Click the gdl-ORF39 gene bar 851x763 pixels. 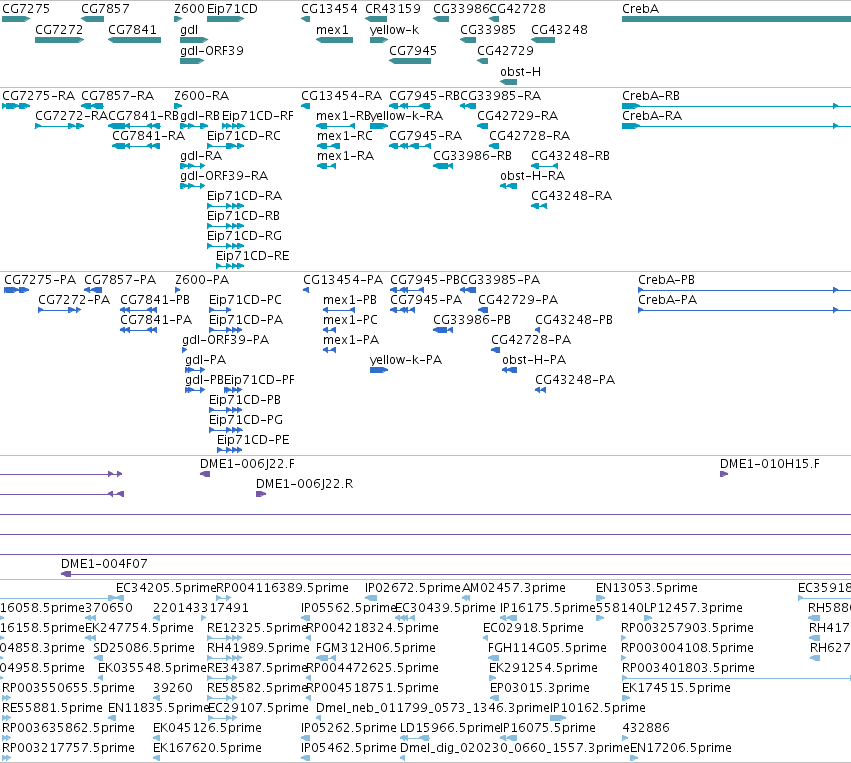192,61
